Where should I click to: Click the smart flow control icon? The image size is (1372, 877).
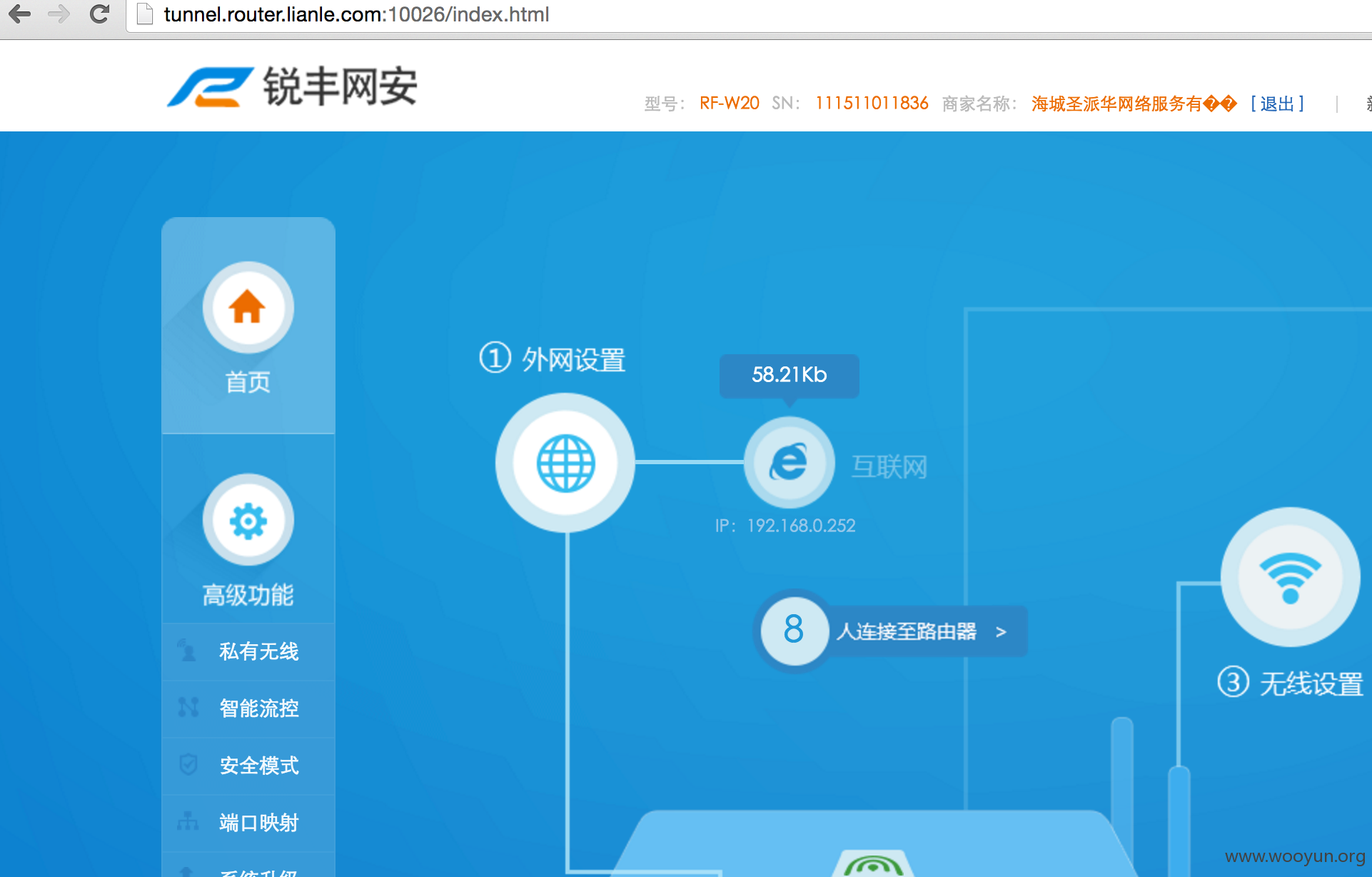(x=188, y=707)
